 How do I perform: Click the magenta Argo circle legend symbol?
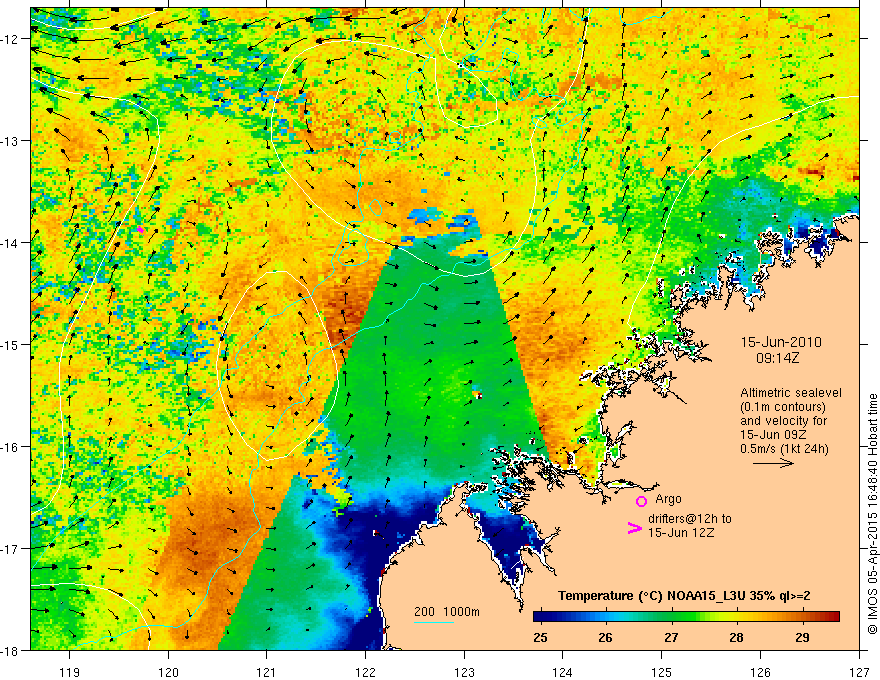click(641, 501)
